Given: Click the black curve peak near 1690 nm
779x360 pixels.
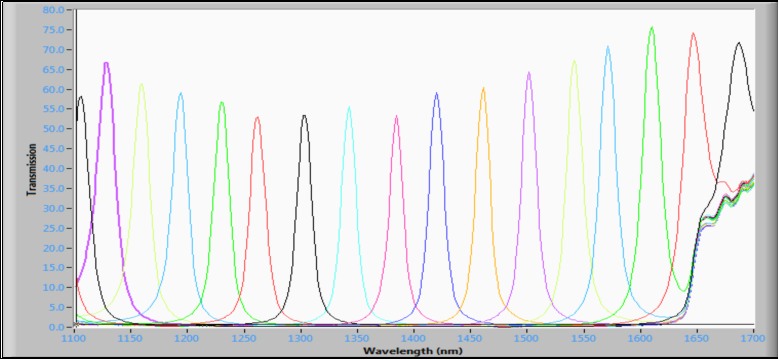Looking at the screenshot, I should [739, 44].
